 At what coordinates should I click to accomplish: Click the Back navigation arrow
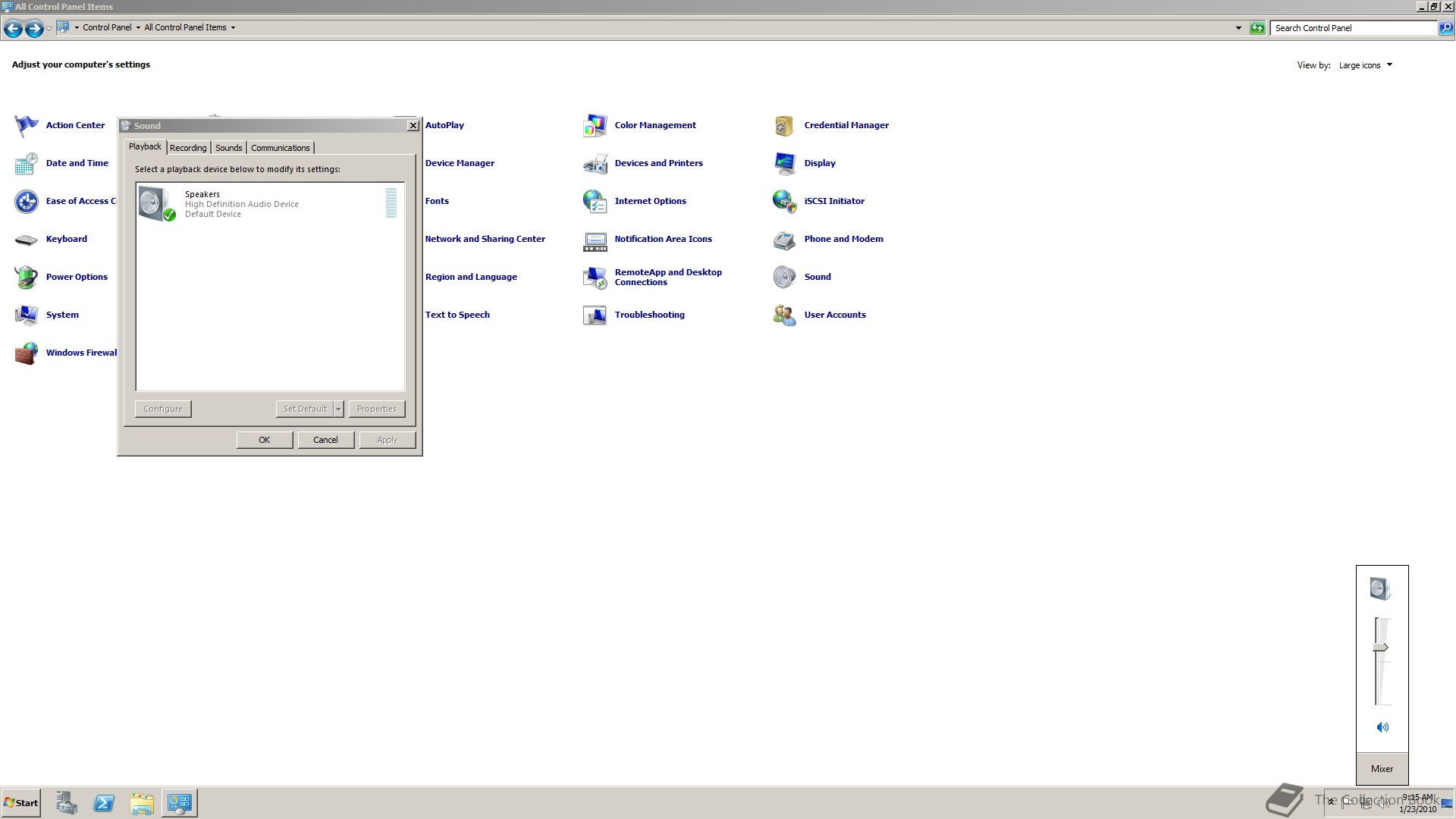13,29
